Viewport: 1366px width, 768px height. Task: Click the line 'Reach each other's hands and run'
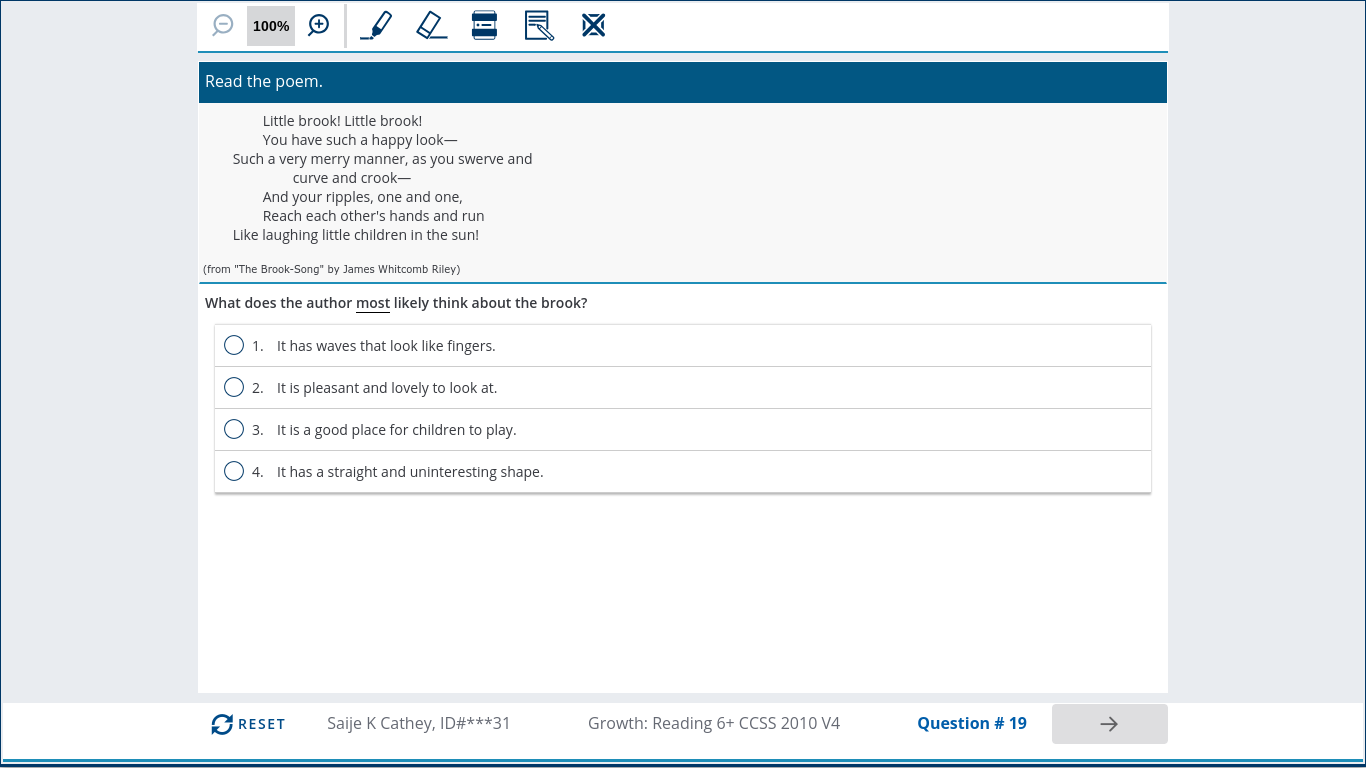374,216
